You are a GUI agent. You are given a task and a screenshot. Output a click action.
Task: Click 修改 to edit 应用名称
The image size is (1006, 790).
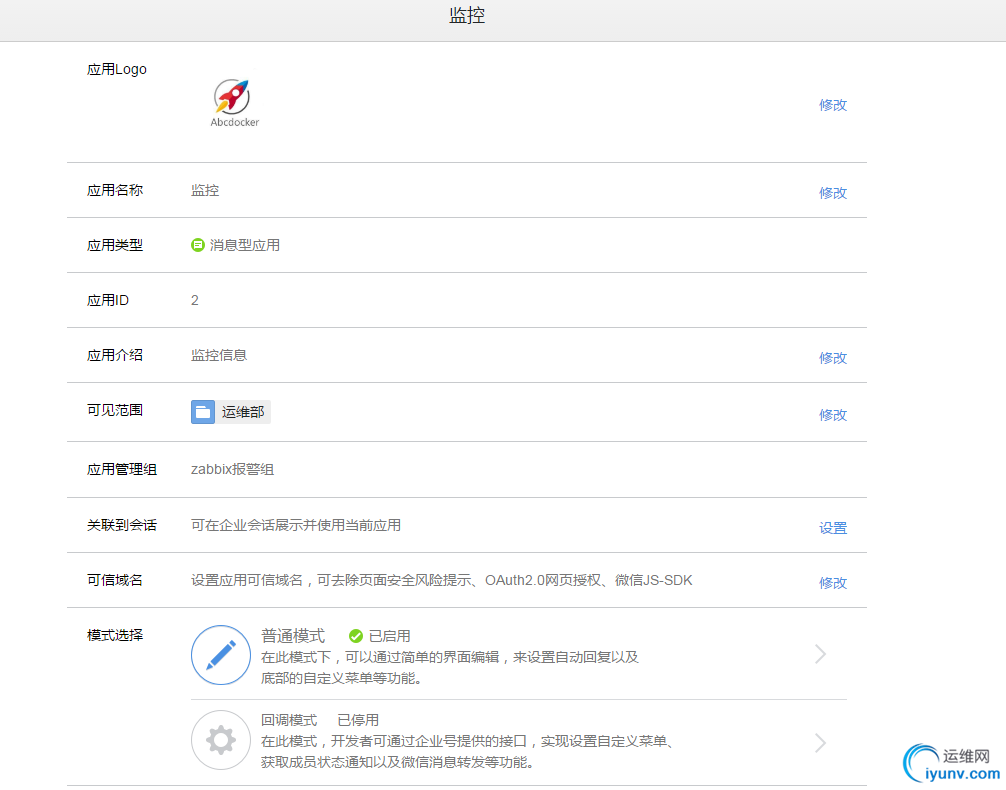point(833,192)
